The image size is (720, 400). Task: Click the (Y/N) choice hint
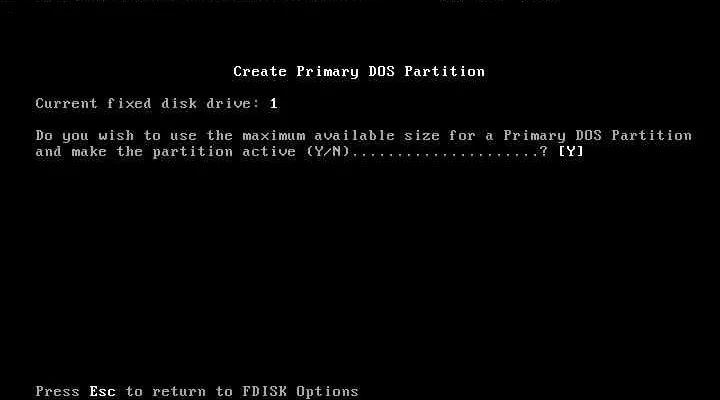tap(327, 152)
